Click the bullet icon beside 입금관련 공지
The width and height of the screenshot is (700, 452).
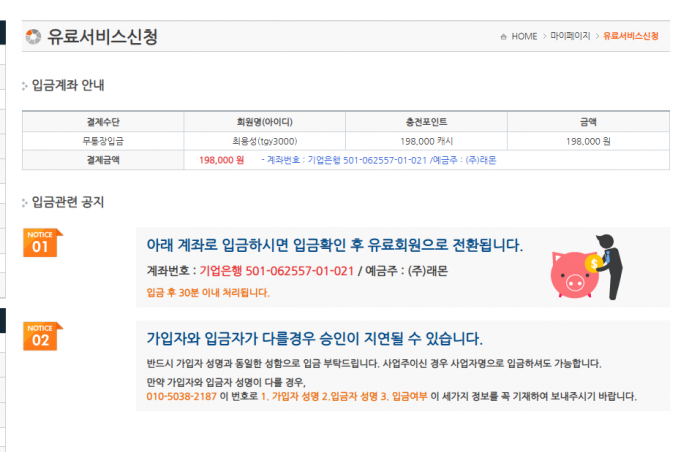click(25, 203)
